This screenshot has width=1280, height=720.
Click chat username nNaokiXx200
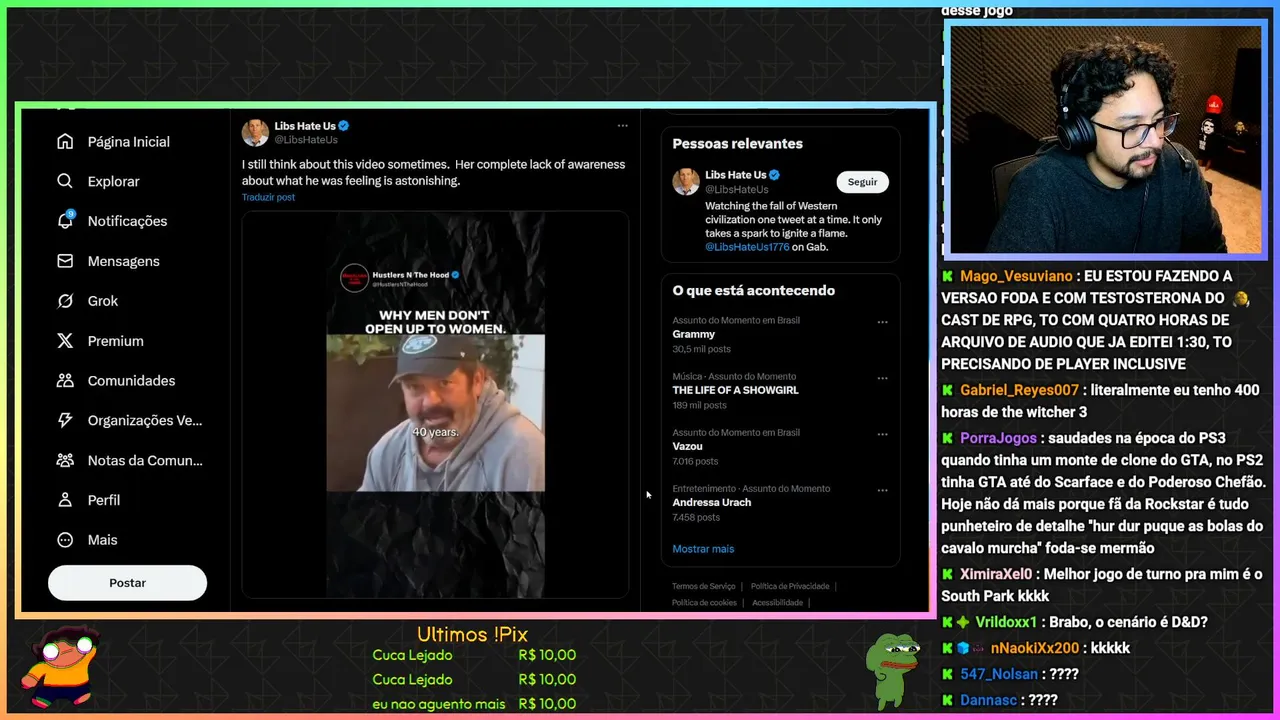[x=1035, y=648]
